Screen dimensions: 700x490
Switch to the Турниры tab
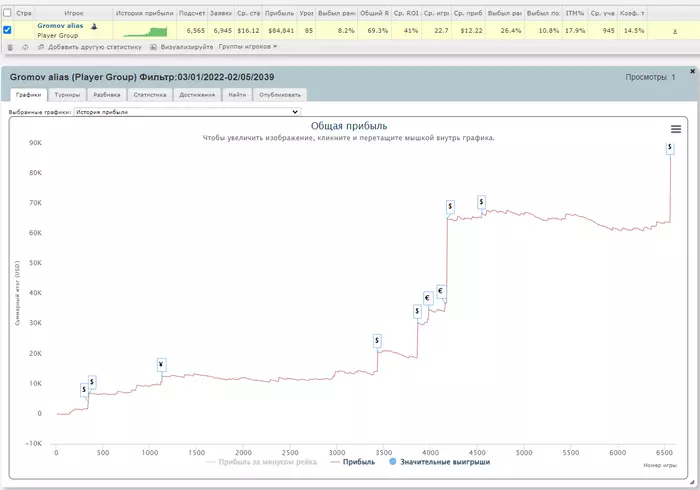tap(67, 95)
